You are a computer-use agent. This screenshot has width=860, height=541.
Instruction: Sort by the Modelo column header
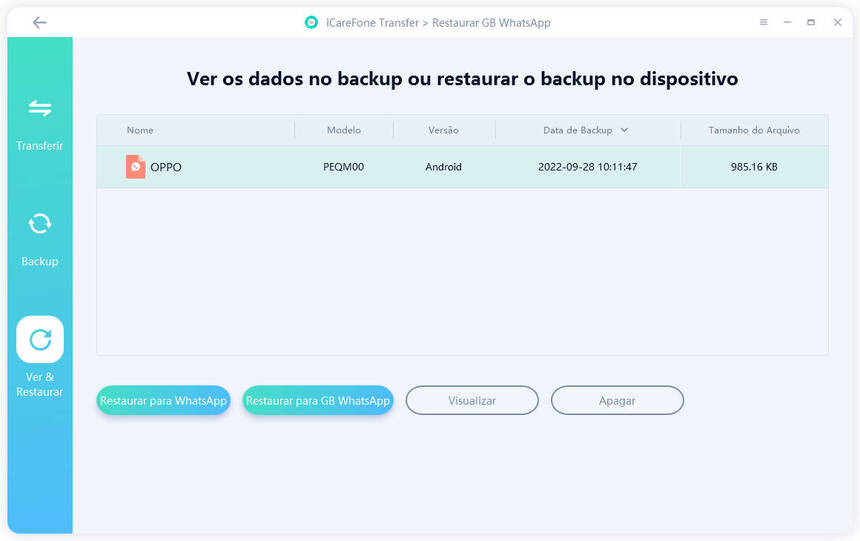click(343, 130)
